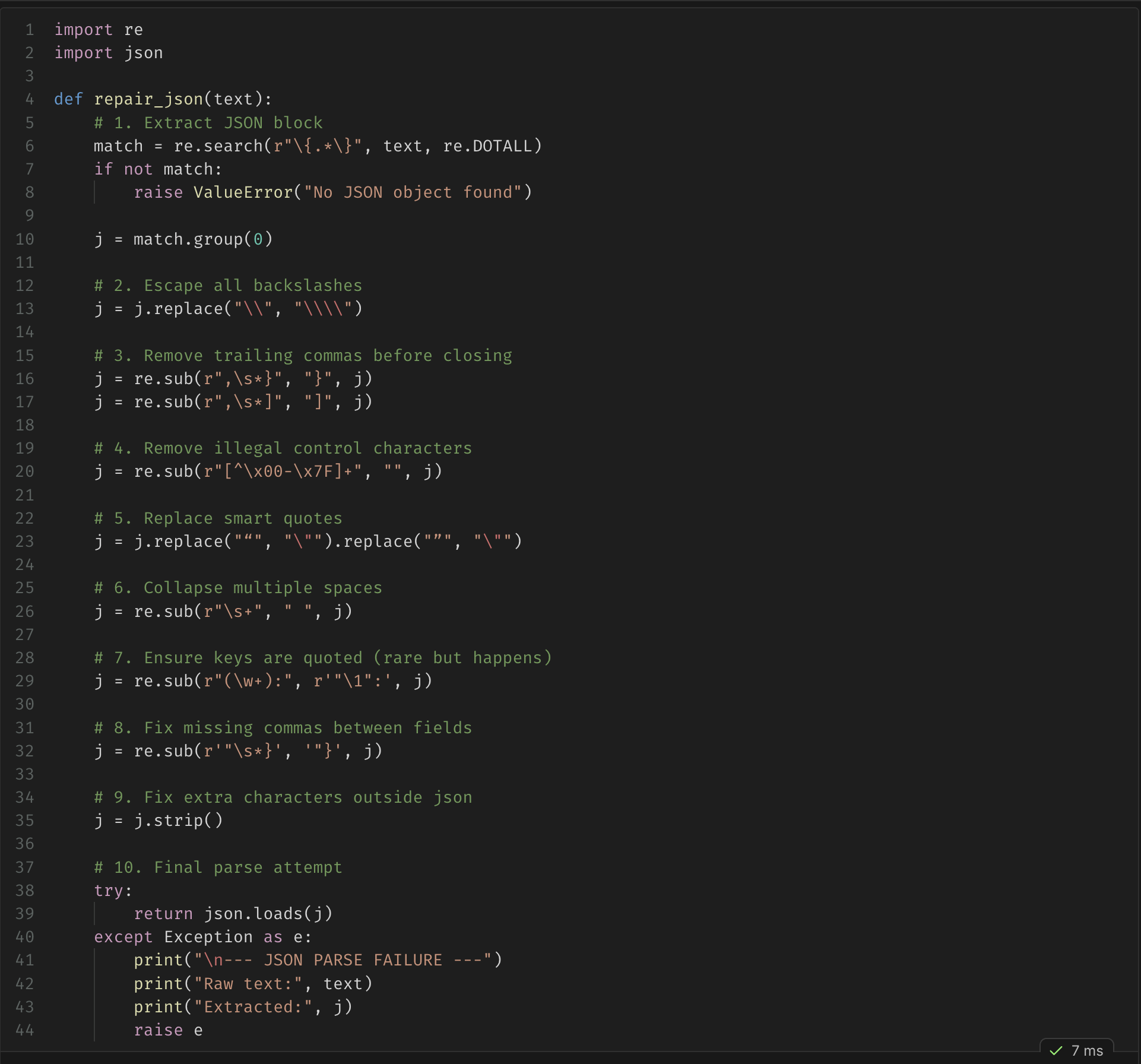The width and height of the screenshot is (1141, 1064).
Task: Click 'json.loads(j)' in return statement
Action: pos(268,914)
